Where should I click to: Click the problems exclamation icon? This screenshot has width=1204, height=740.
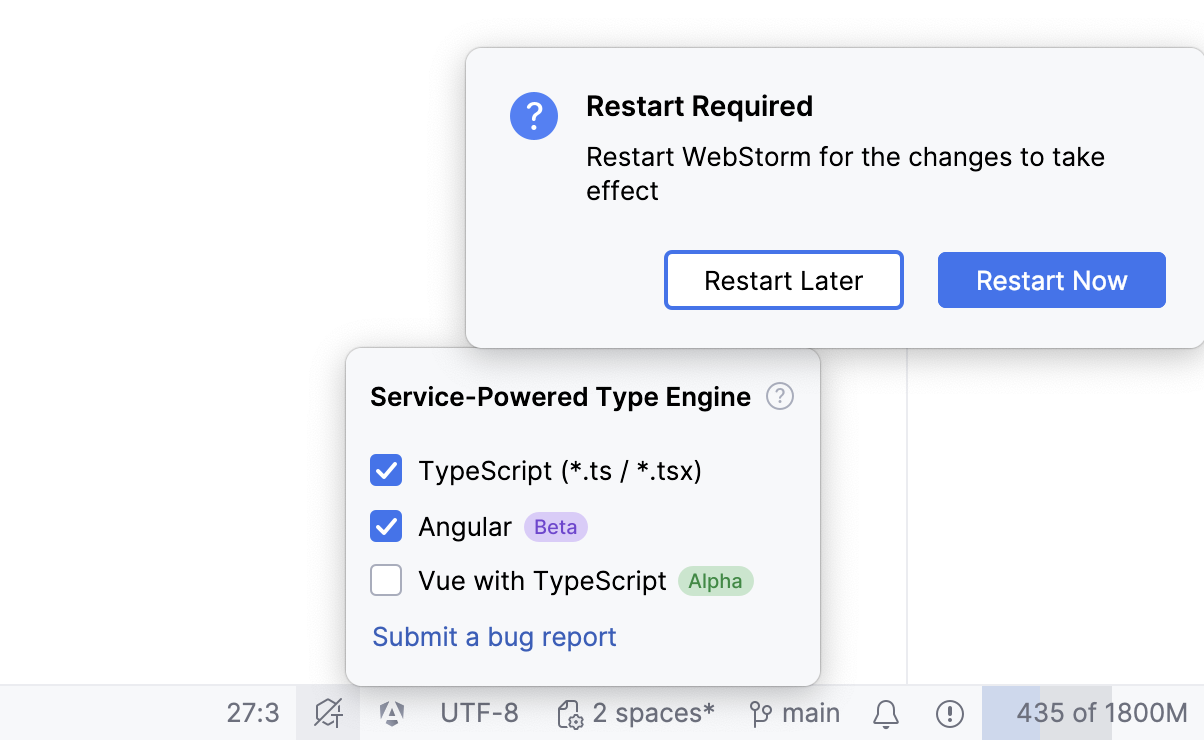pos(948,713)
